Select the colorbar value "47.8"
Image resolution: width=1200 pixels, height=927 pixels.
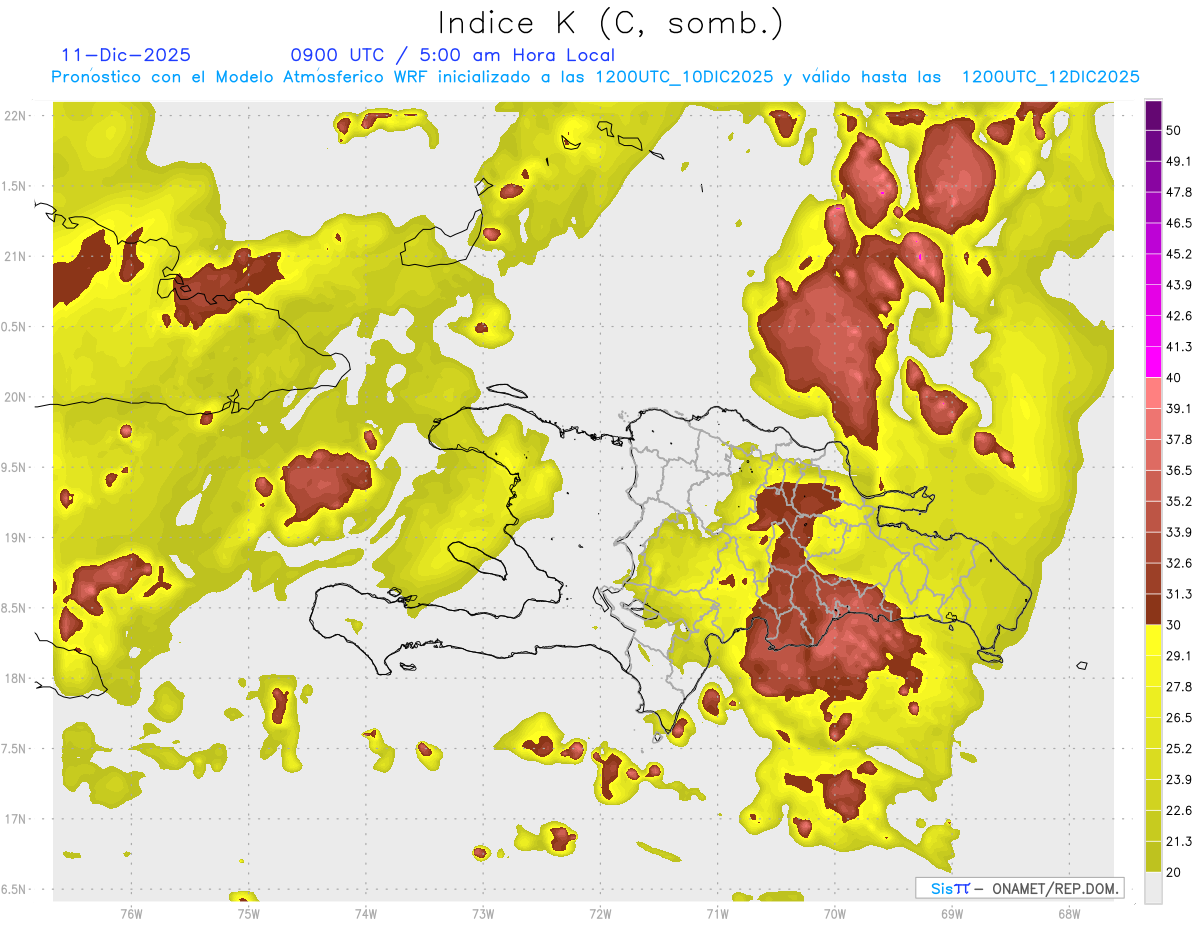1179,192
